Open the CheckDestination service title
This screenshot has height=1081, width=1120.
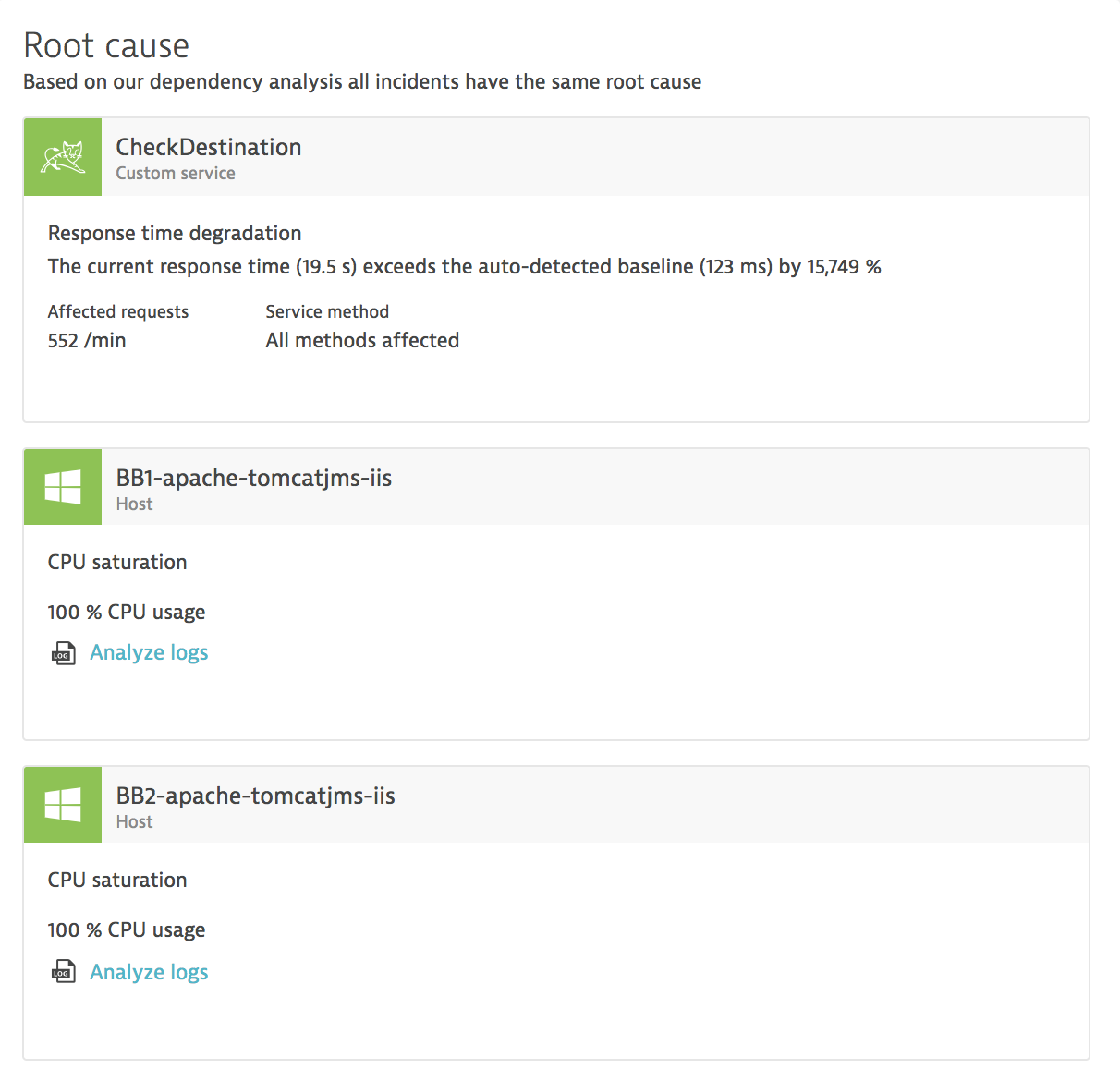click(209, 147)
